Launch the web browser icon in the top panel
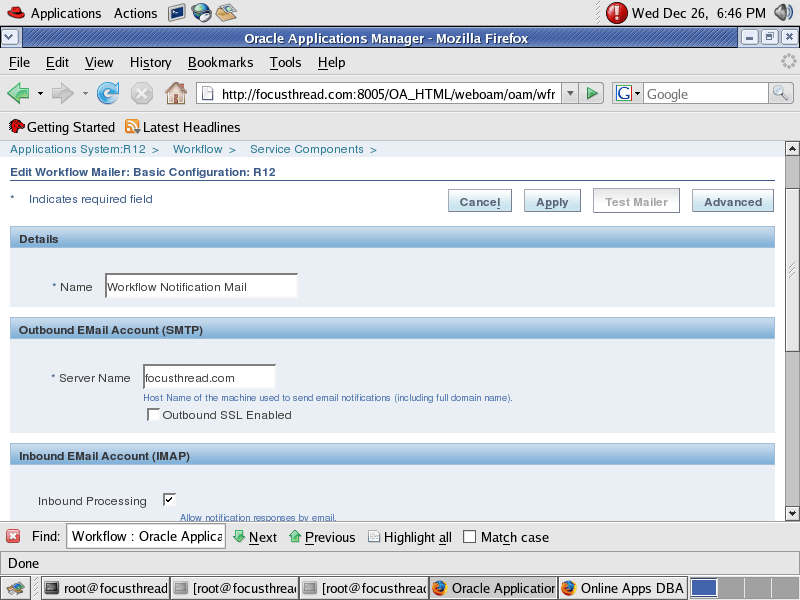 pos(202,13)
